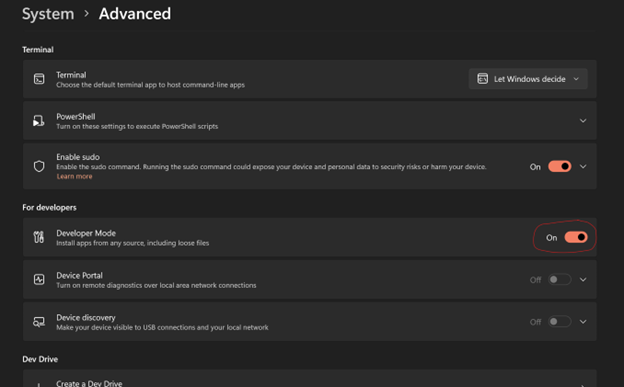
Task: Click the Device discovery row title
Action: [x=86, y=318]
